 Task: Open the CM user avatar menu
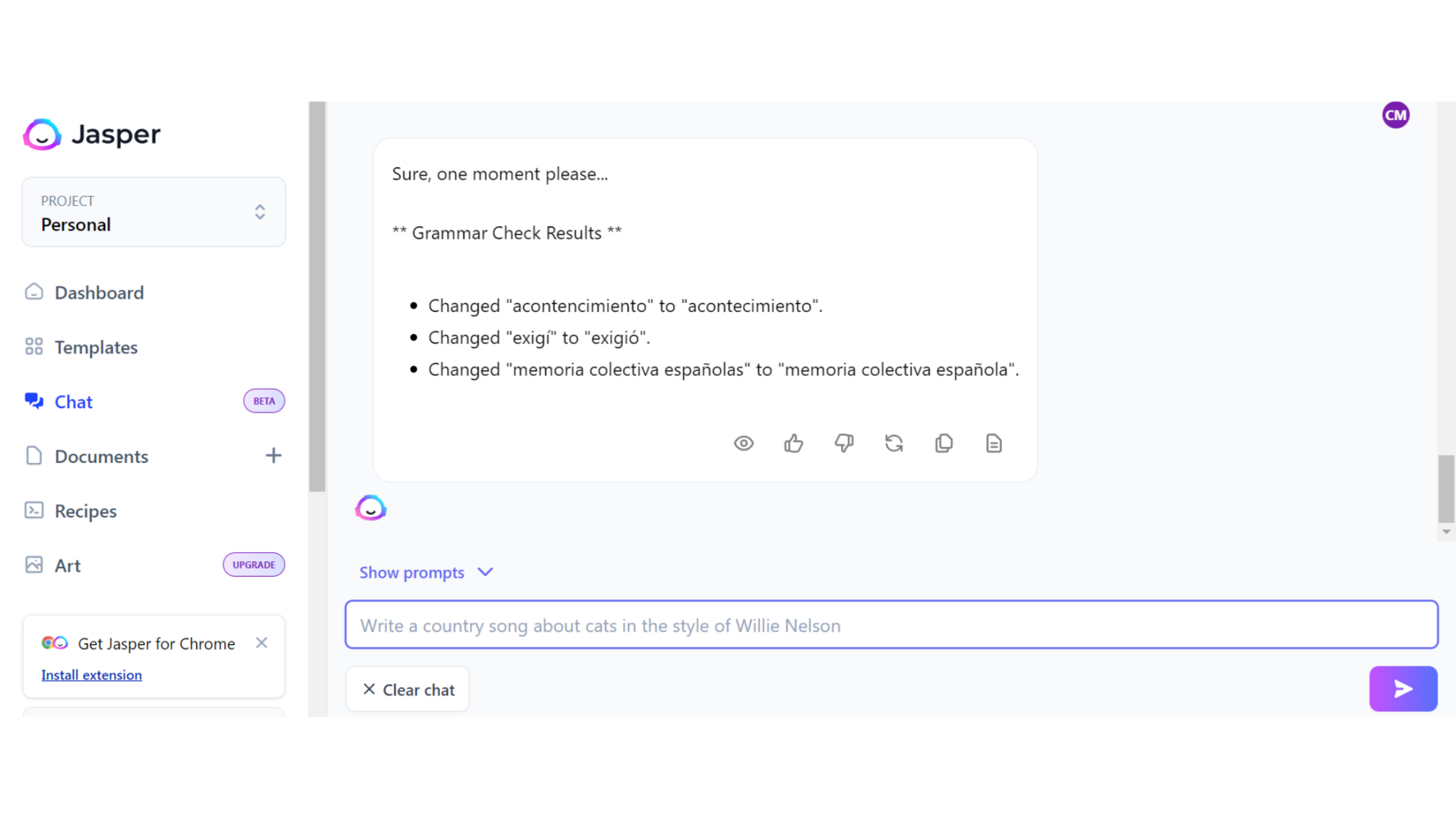click(x=1396, y=115)
